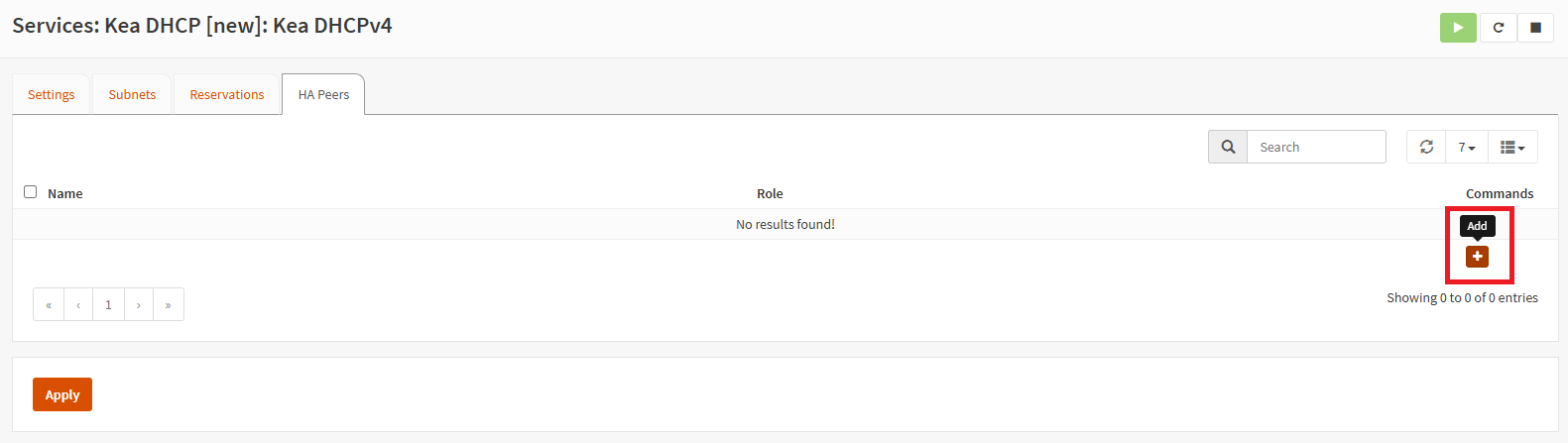
Task: Refresh the HA Peers table
Action: point(1426,147)
